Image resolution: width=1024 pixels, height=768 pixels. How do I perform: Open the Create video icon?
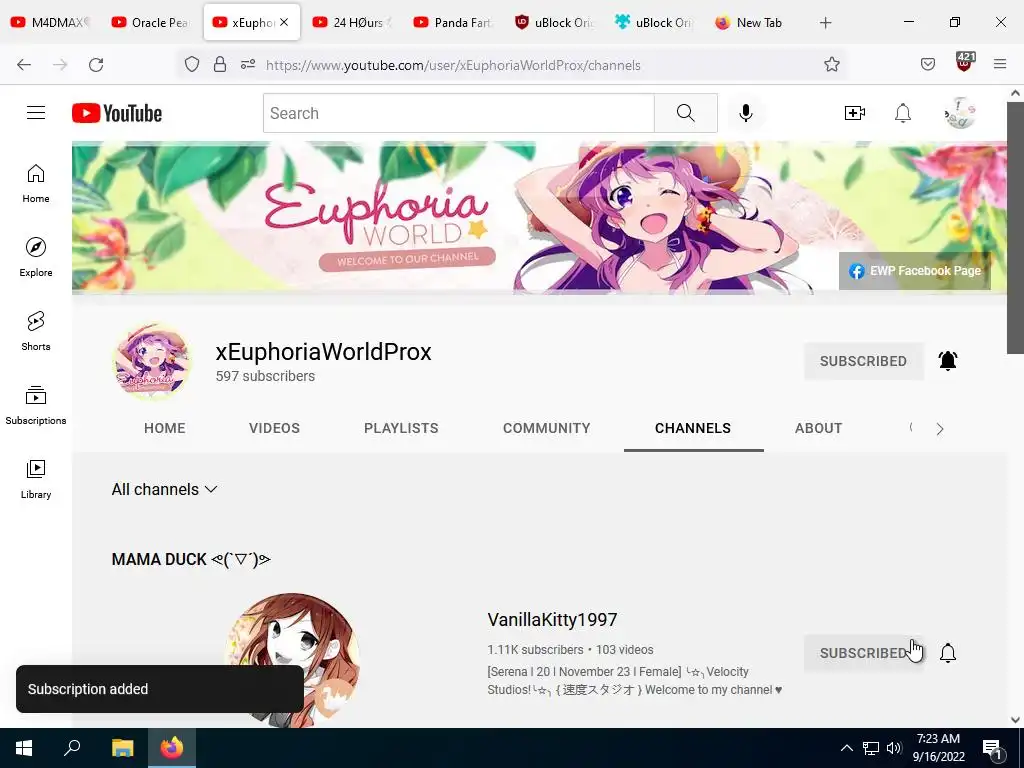854,113
